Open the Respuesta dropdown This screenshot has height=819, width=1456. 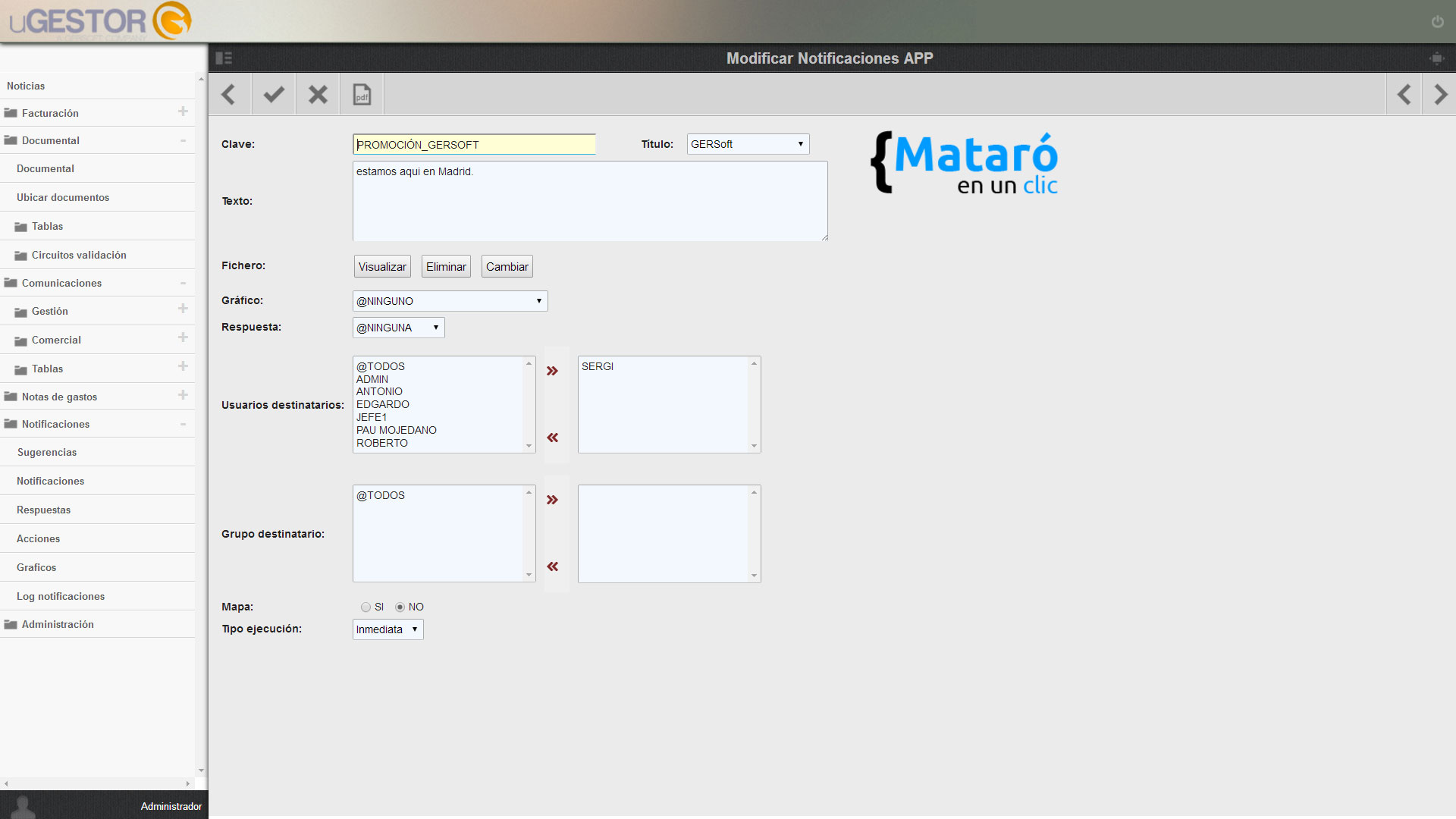point(398,328)
